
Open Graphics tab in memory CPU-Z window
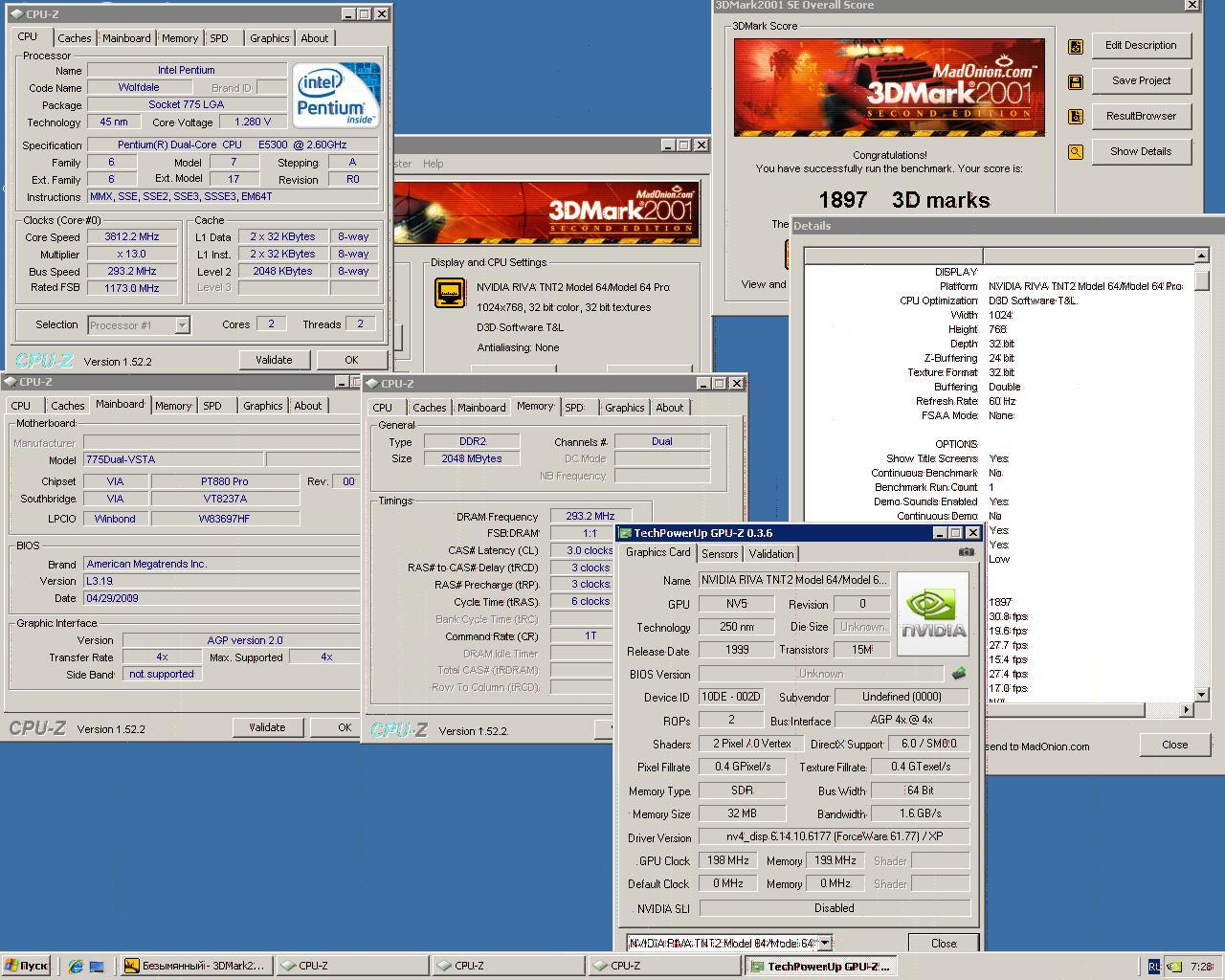[625, 408]
